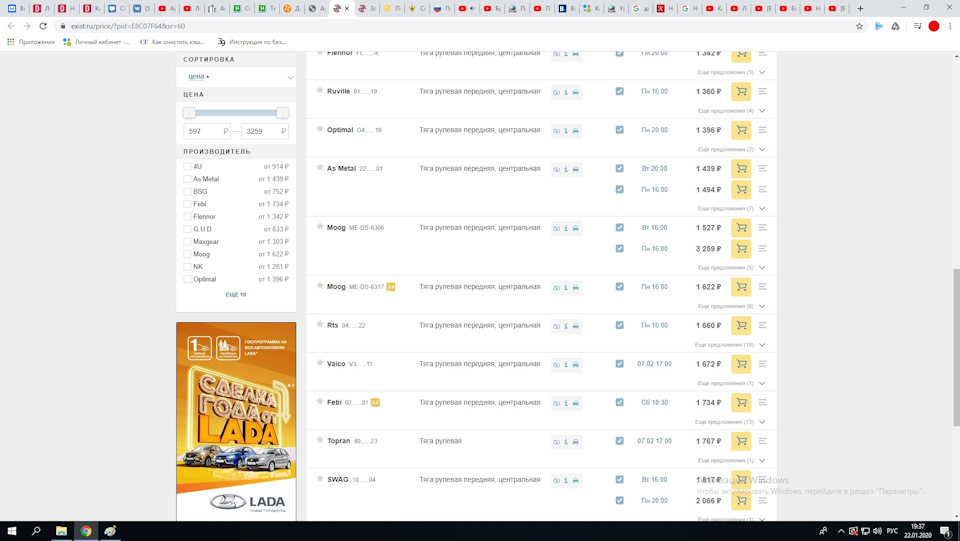The height and width of the screenshot is (541, 960).
Task: Toggle NK manufacturer filter
Action: coord(187,267)
